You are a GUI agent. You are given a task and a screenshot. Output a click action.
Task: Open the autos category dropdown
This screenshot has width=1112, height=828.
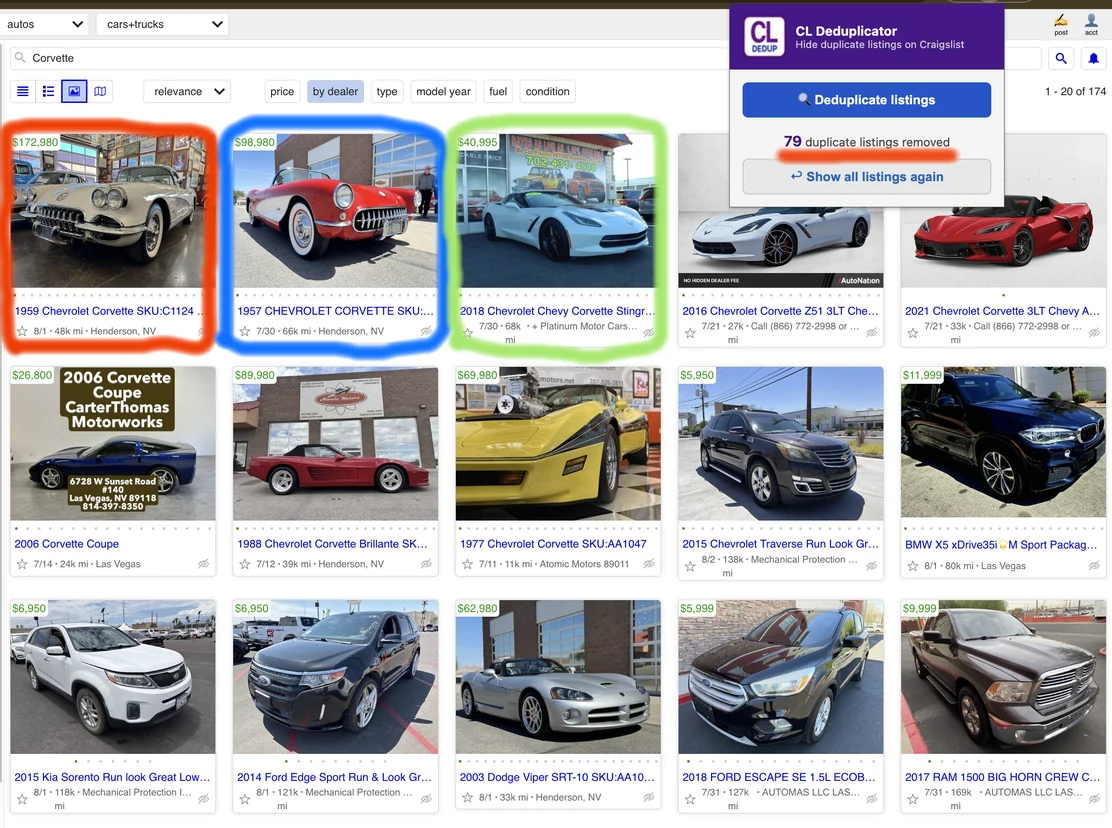(x=44, y=24)
